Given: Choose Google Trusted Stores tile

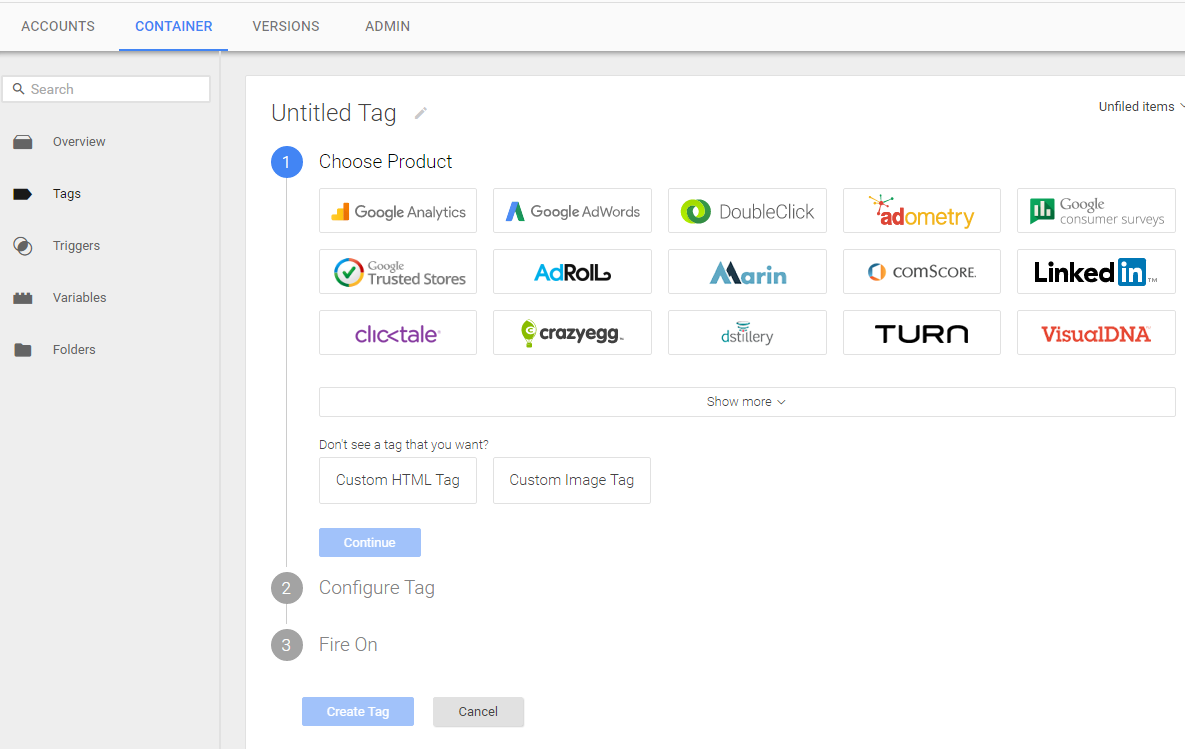Looking at the screenshot, I should pos(398,271).
